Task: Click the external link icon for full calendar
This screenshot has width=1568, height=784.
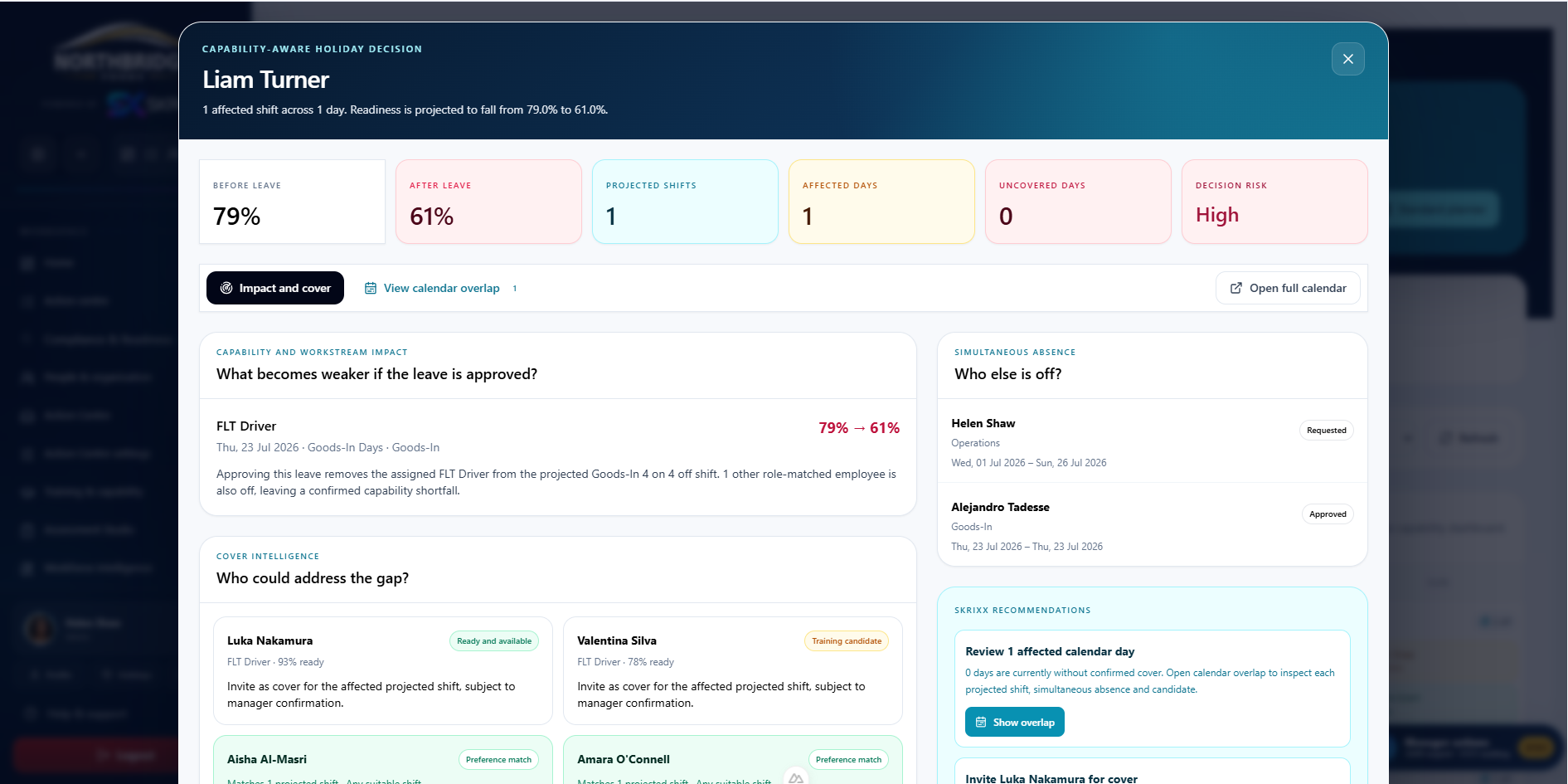Action: click(1236, 288)
